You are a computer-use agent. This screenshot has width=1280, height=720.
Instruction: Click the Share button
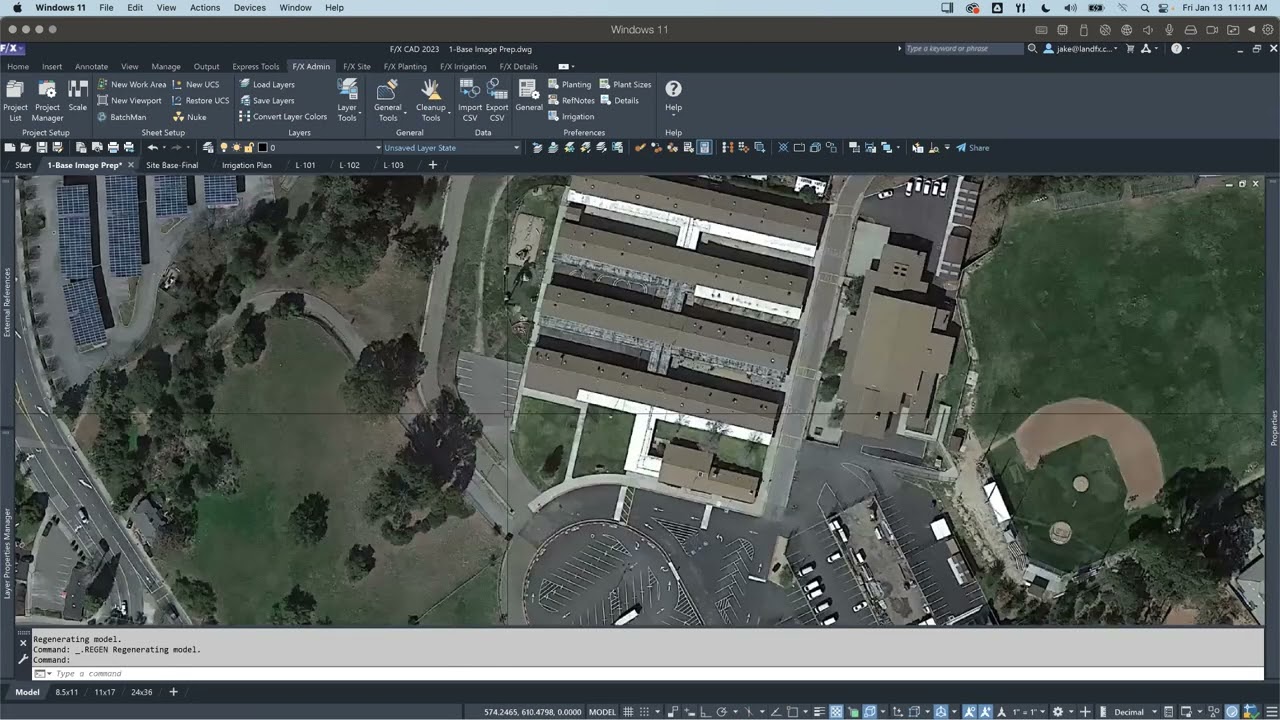point(972,148)
